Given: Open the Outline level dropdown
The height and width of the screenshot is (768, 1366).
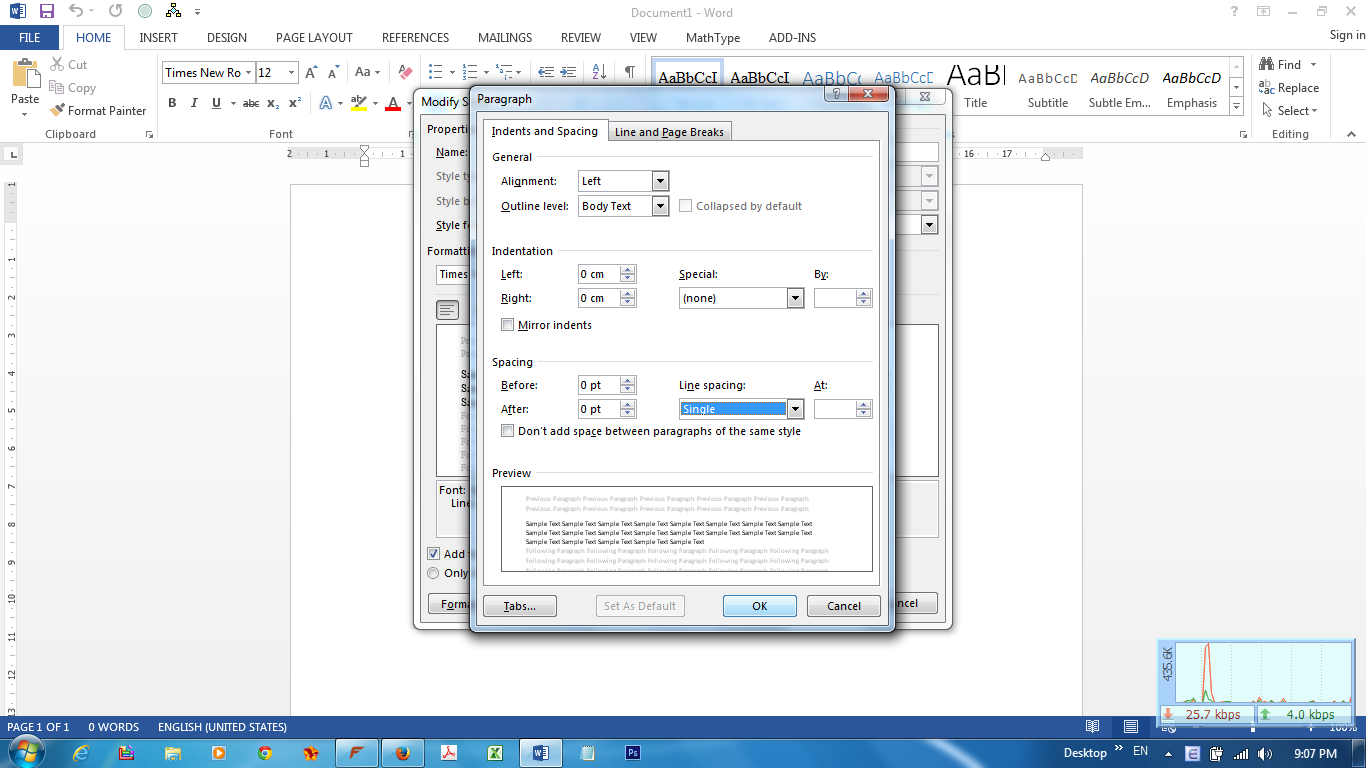Looking at the screenshot, I should tap(660, 206).
